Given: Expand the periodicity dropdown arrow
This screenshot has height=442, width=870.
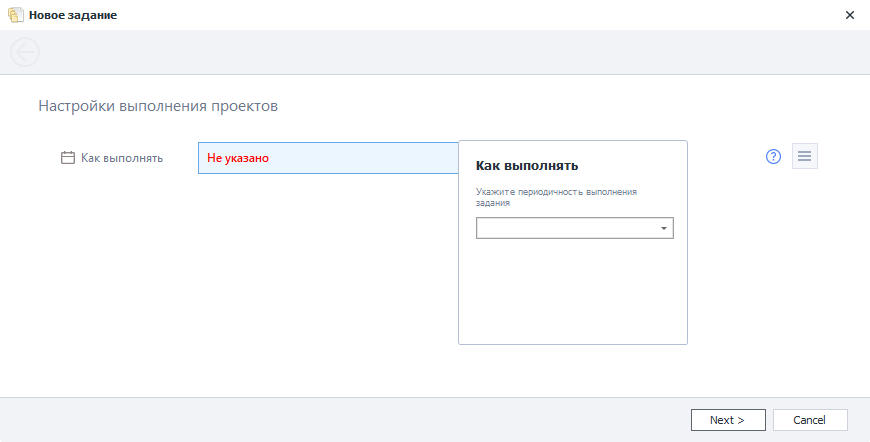Looking at the screenshot, I should click(664, 229).
